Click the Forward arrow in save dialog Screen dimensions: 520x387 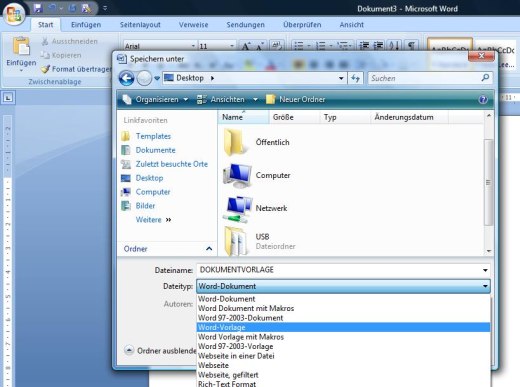tap(144, 78)
